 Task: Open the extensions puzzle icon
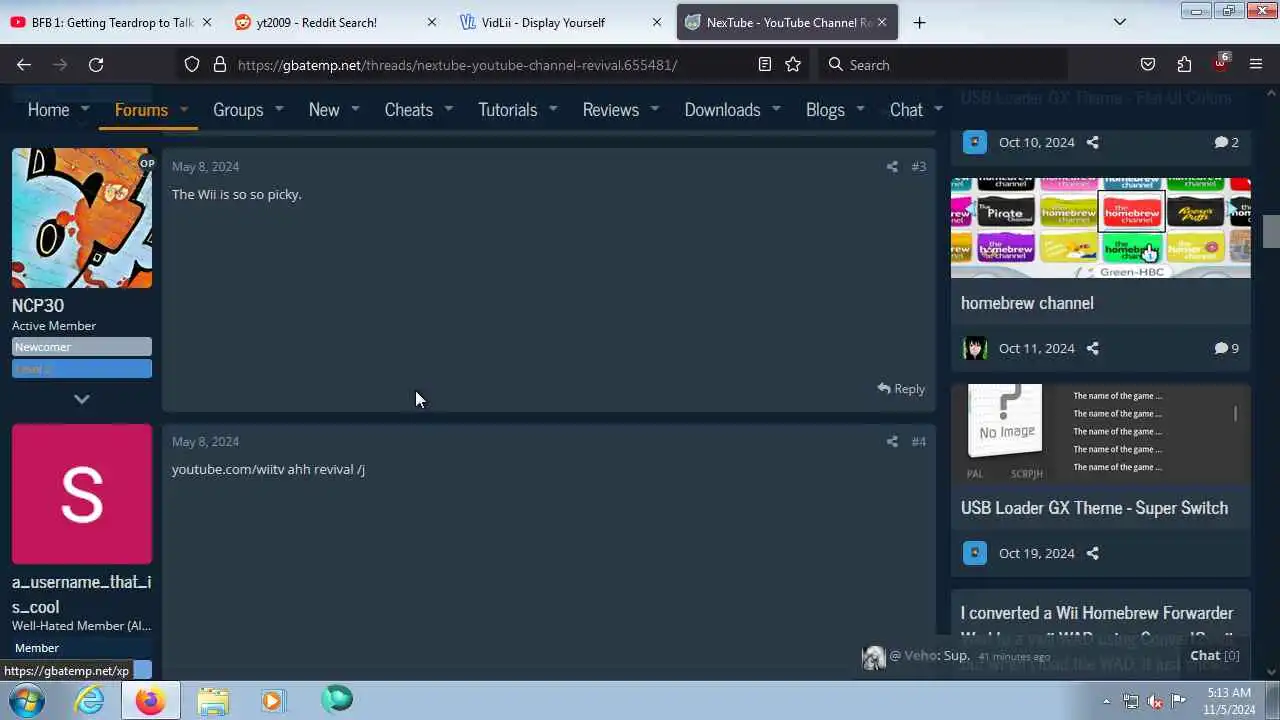[1184, 64]
